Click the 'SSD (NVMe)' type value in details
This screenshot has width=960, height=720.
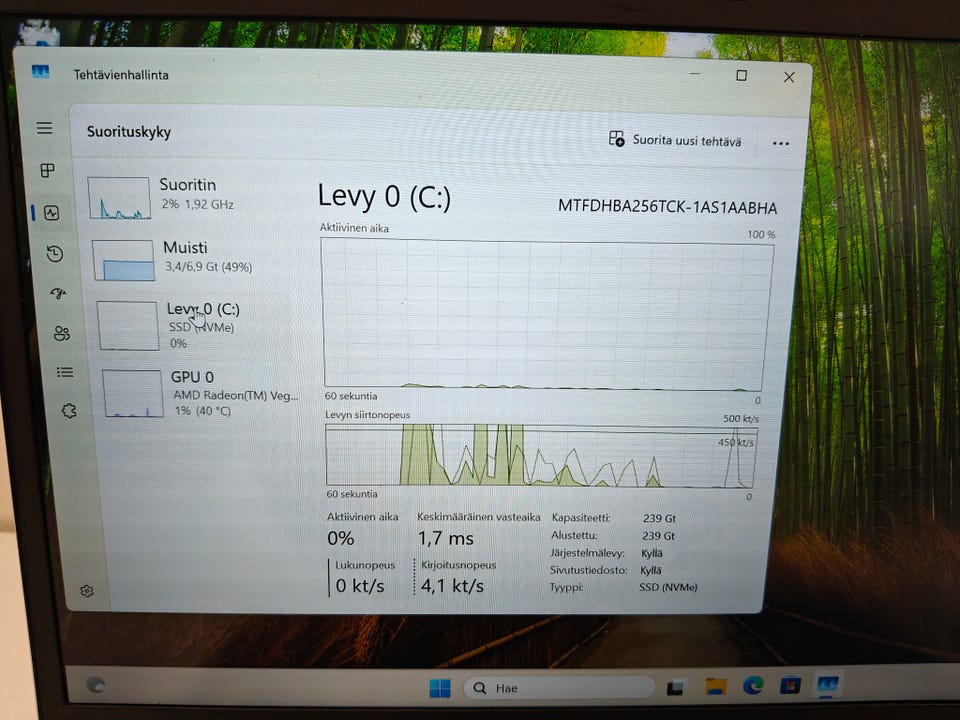click(668, 587)
